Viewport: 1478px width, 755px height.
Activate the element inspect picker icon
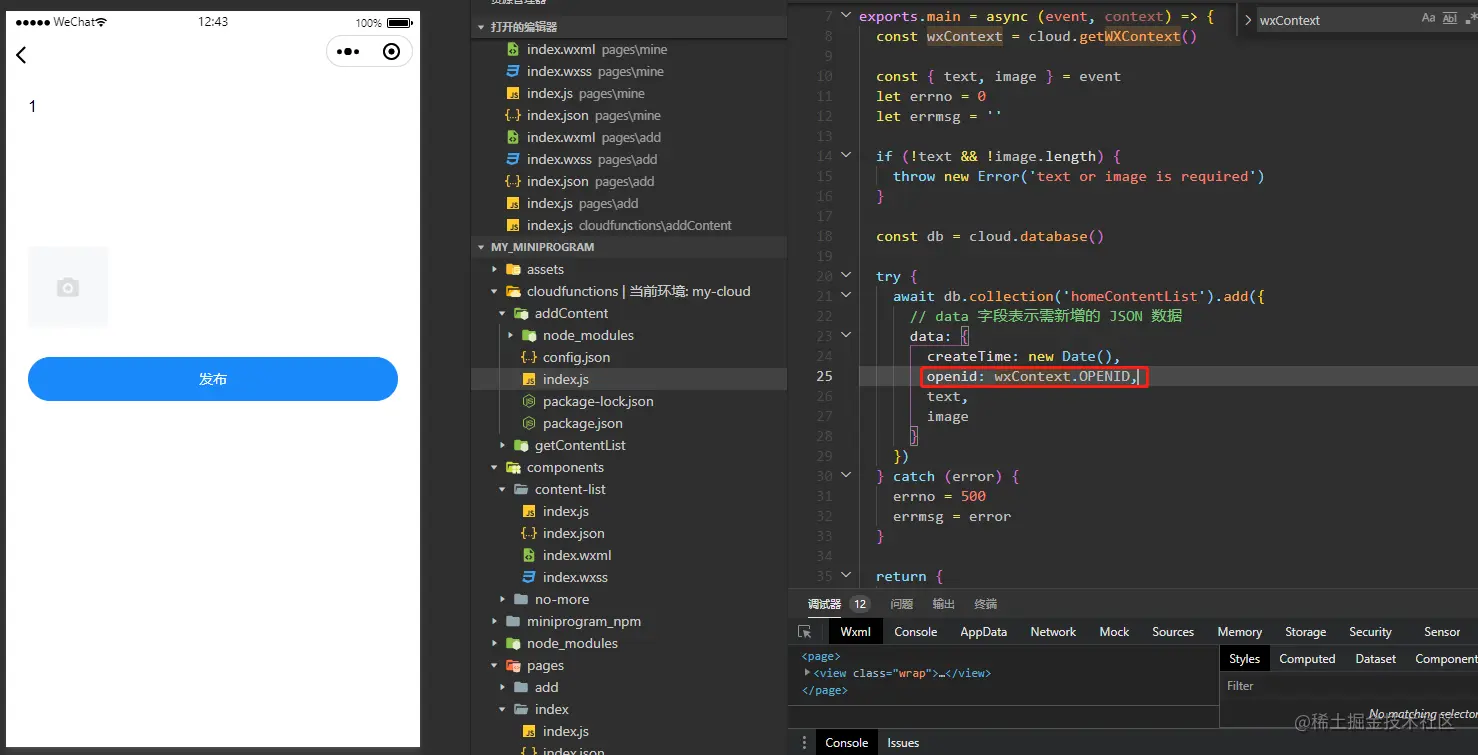point(805,632)
